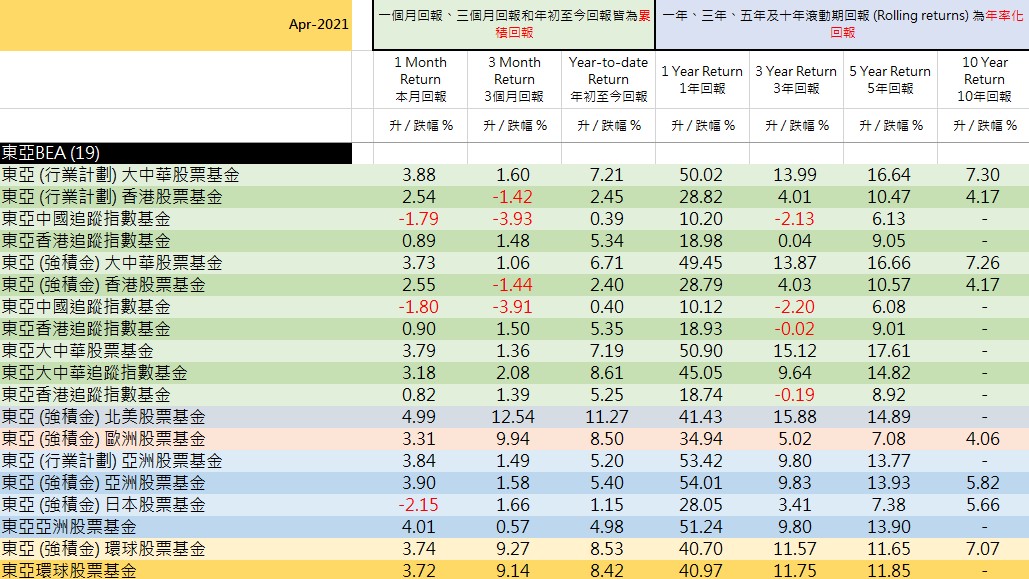Click the 7.30 ten-year return cell

coord(983,175)
